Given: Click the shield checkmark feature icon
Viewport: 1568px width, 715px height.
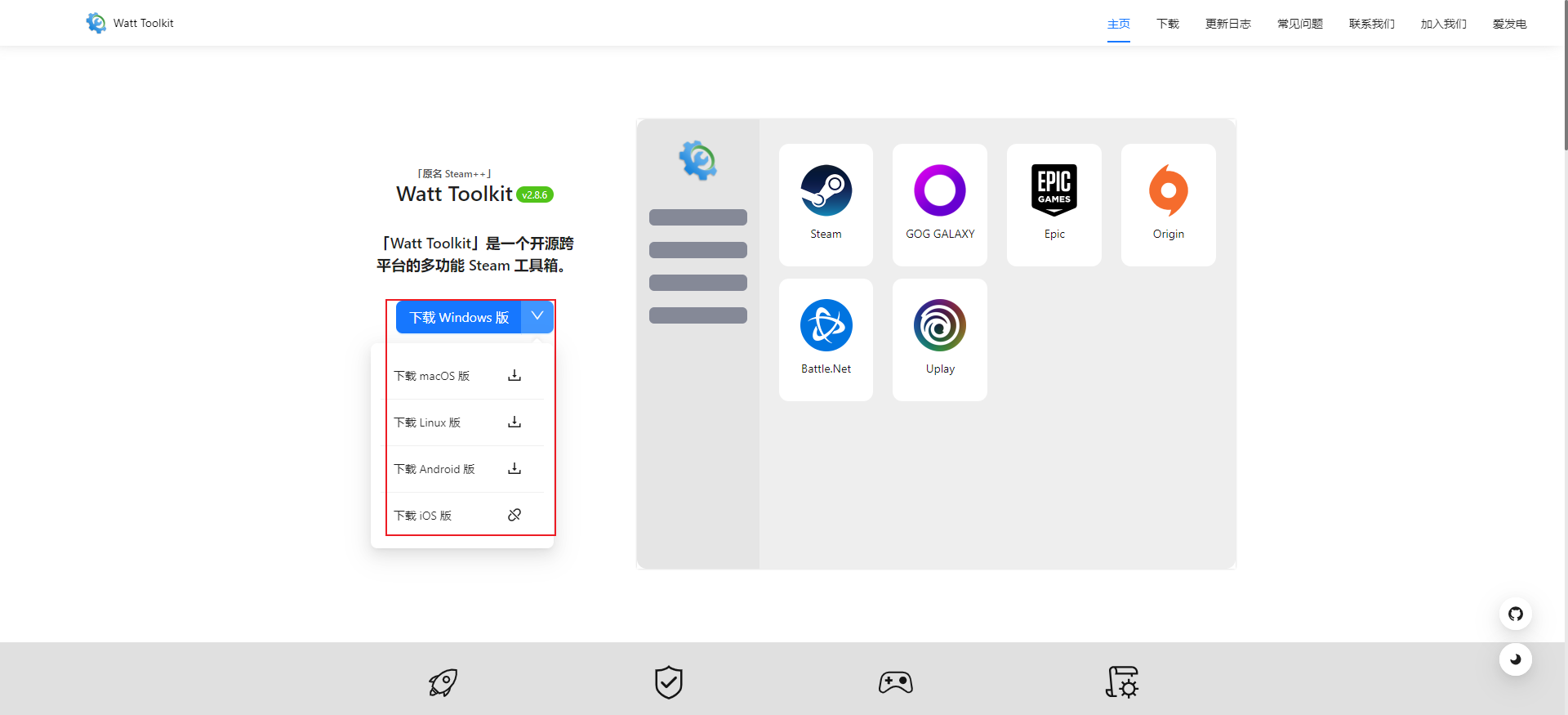Looking at the screenshot, I should (669, 682).
